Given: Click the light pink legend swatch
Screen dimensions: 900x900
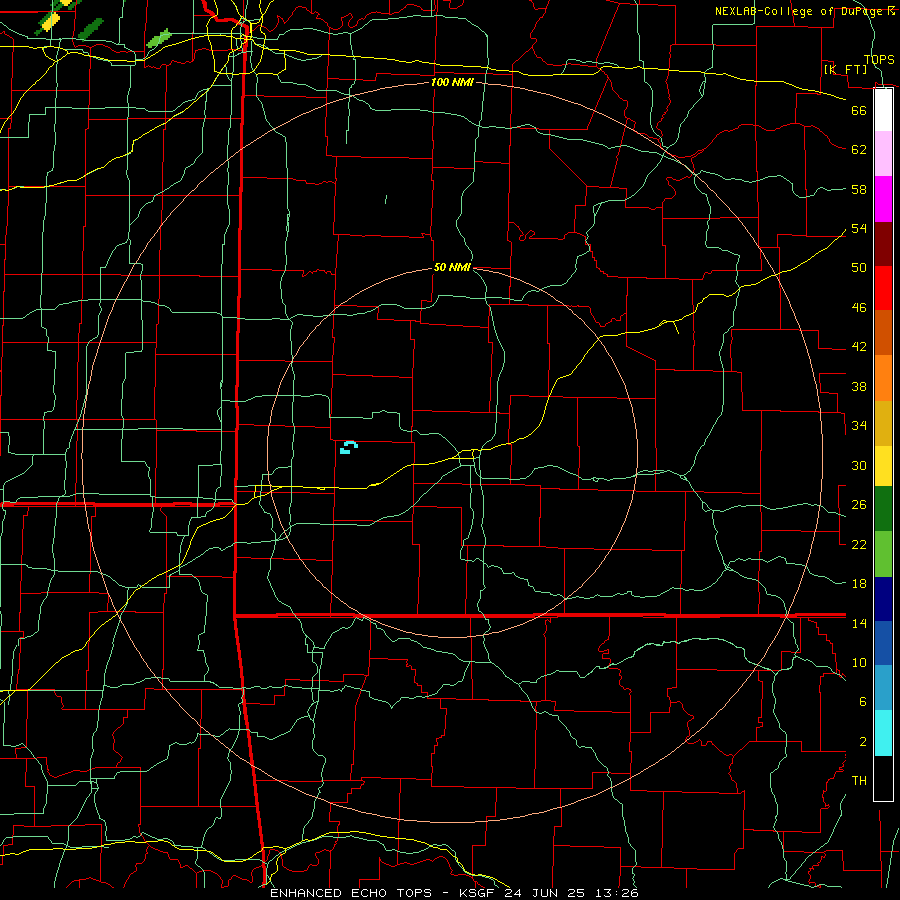Looking at the screenshot, I should [x=883, y=153].
